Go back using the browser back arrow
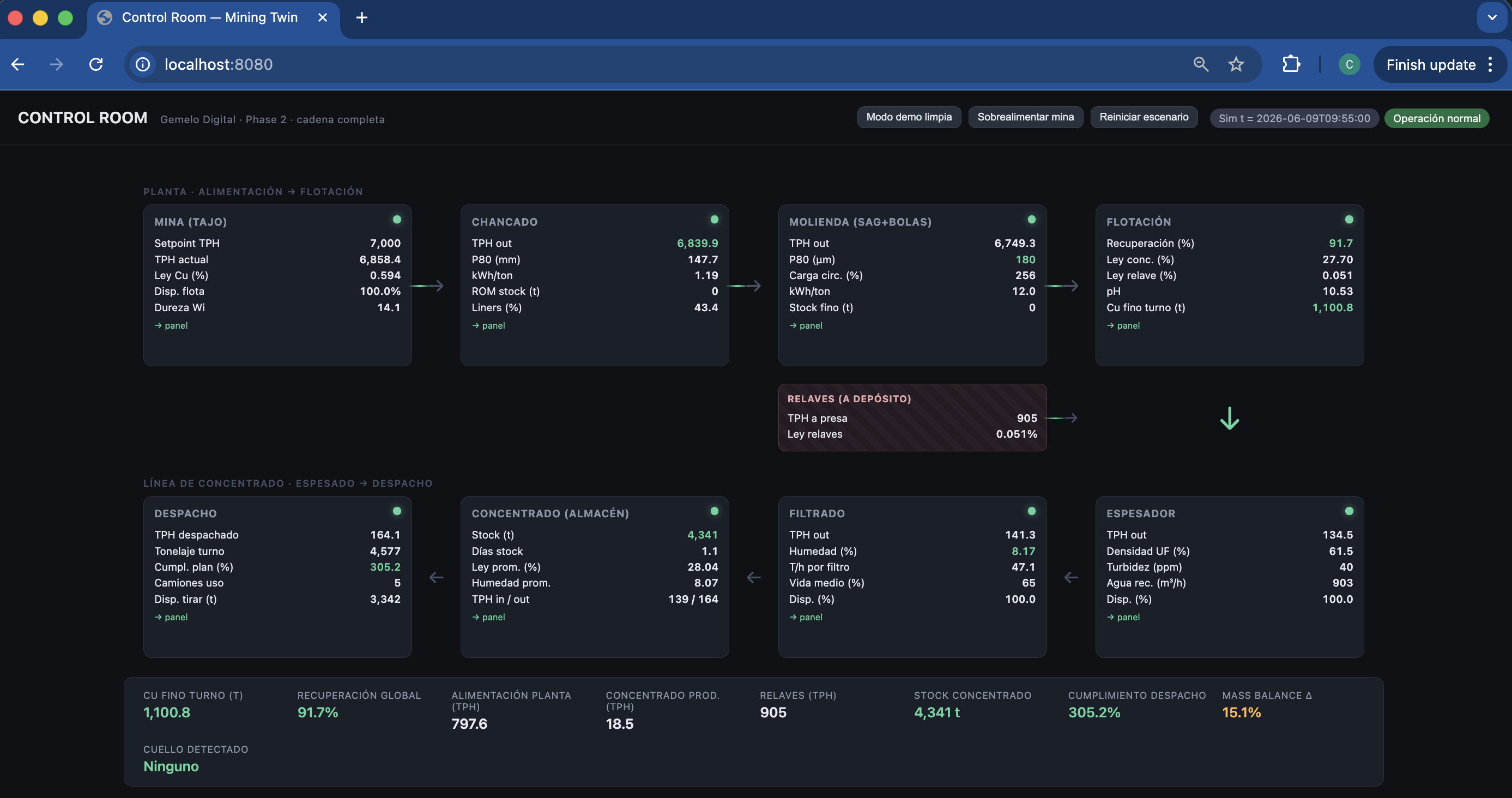Screen dimensions: 1512x798 tap(18, 64)
